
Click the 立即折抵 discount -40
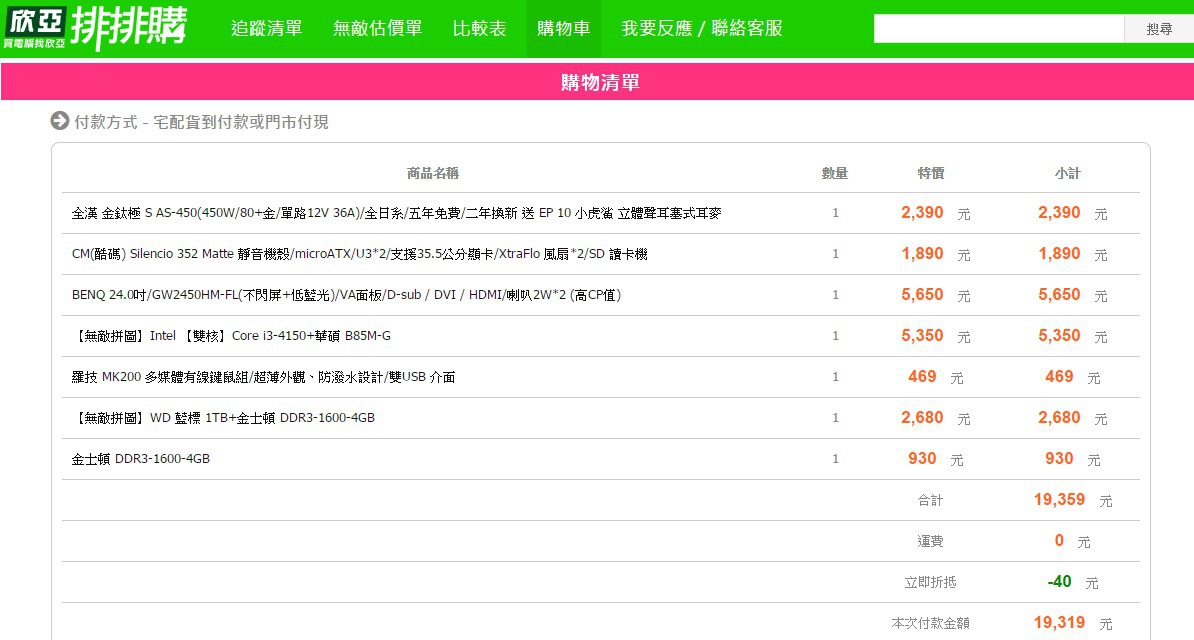[x=1059, y=582]
